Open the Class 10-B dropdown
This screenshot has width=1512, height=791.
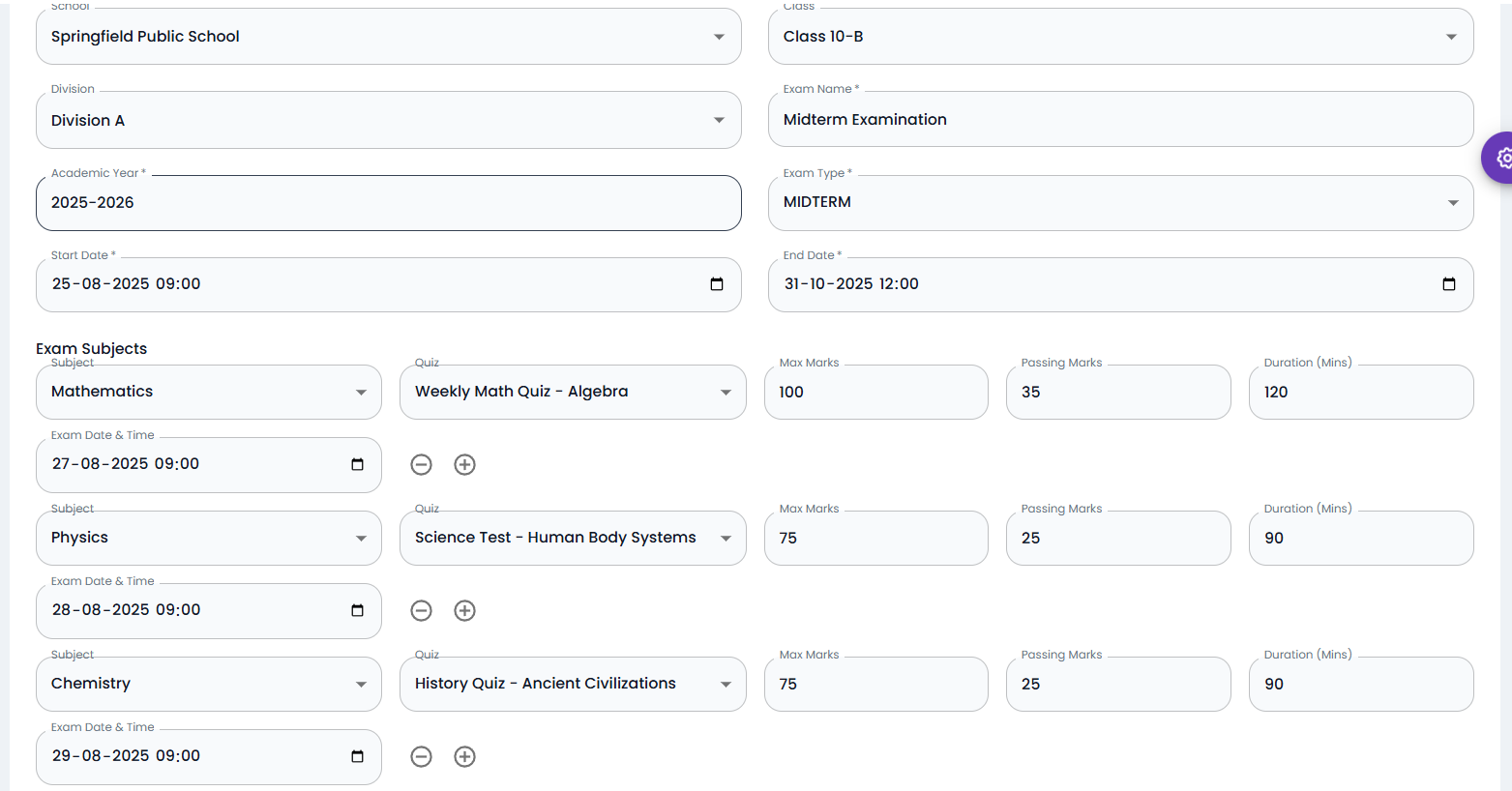1451,36
